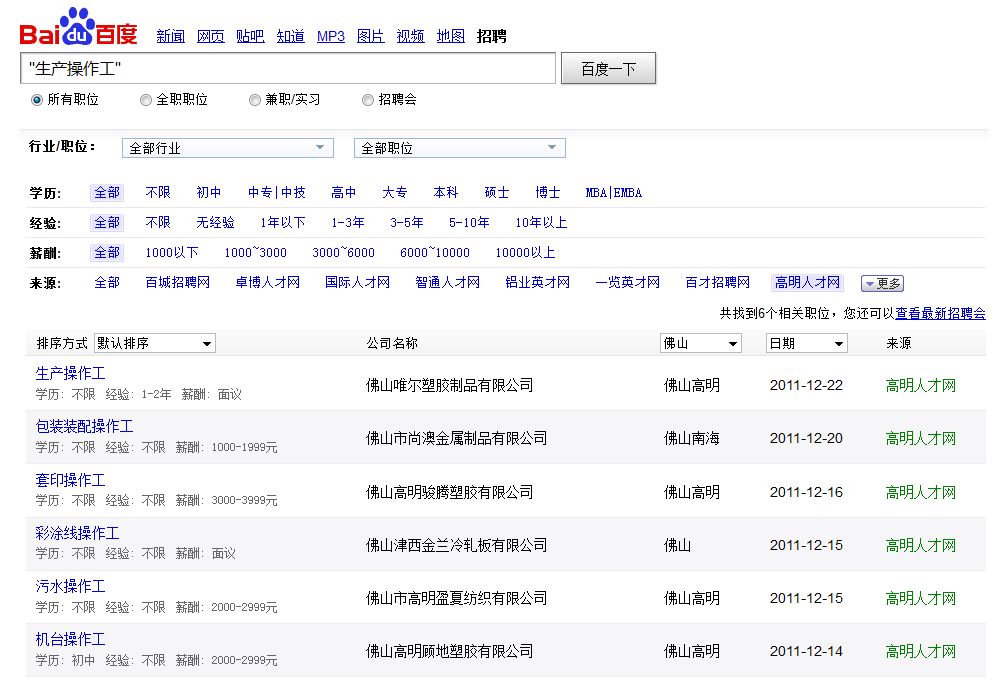The width and height of the screenshot is (1001, 692).
Task: Open the 机台操作工 job listing
Action: click(70, 639)
